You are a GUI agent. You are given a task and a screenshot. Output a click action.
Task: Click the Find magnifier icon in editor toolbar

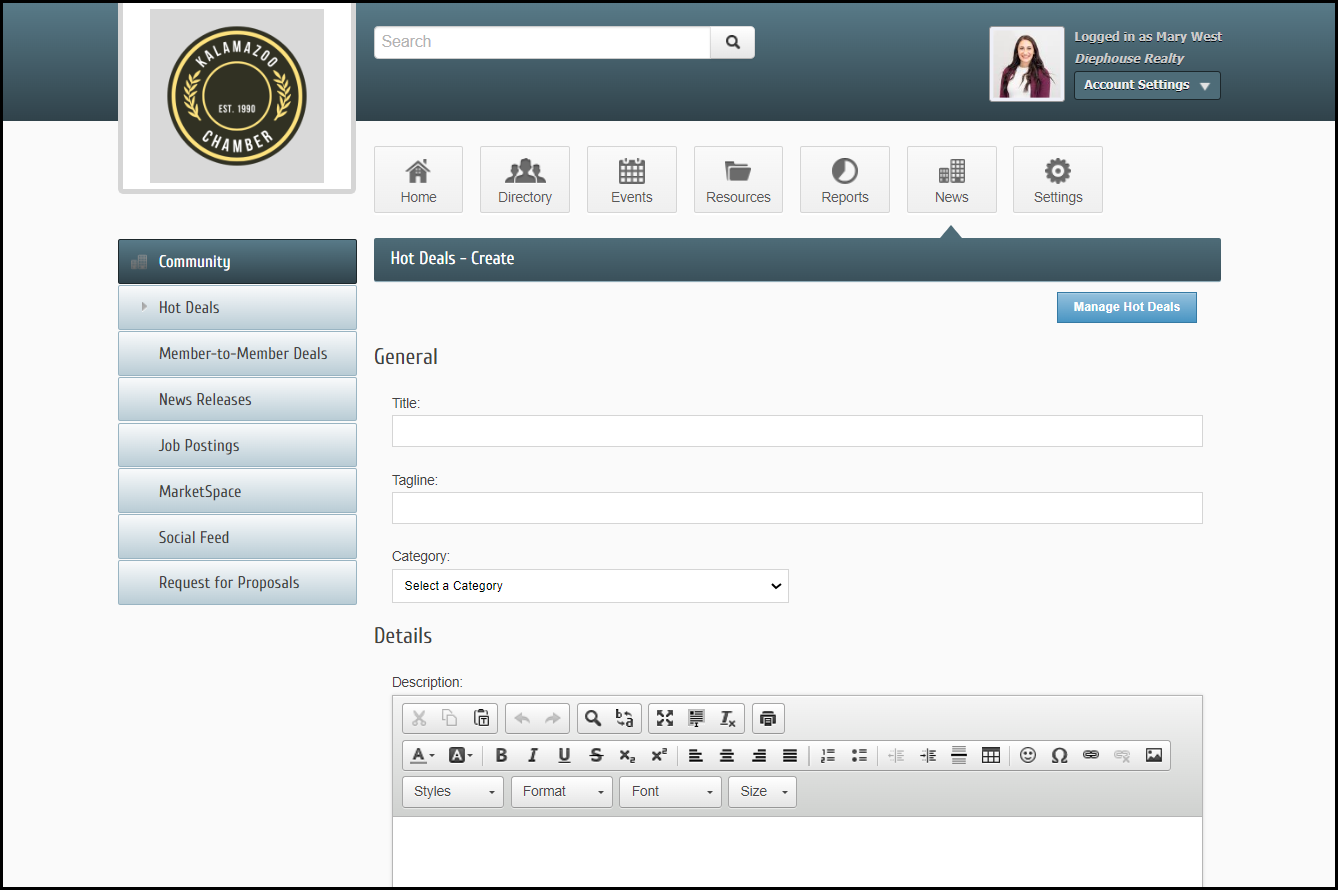(593, 718)
